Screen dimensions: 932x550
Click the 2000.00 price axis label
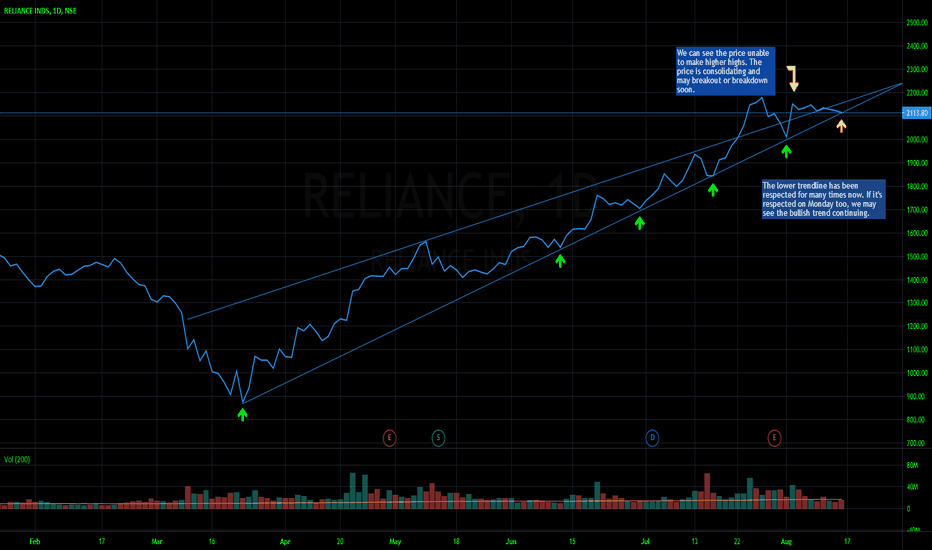(x=917, y=139)
